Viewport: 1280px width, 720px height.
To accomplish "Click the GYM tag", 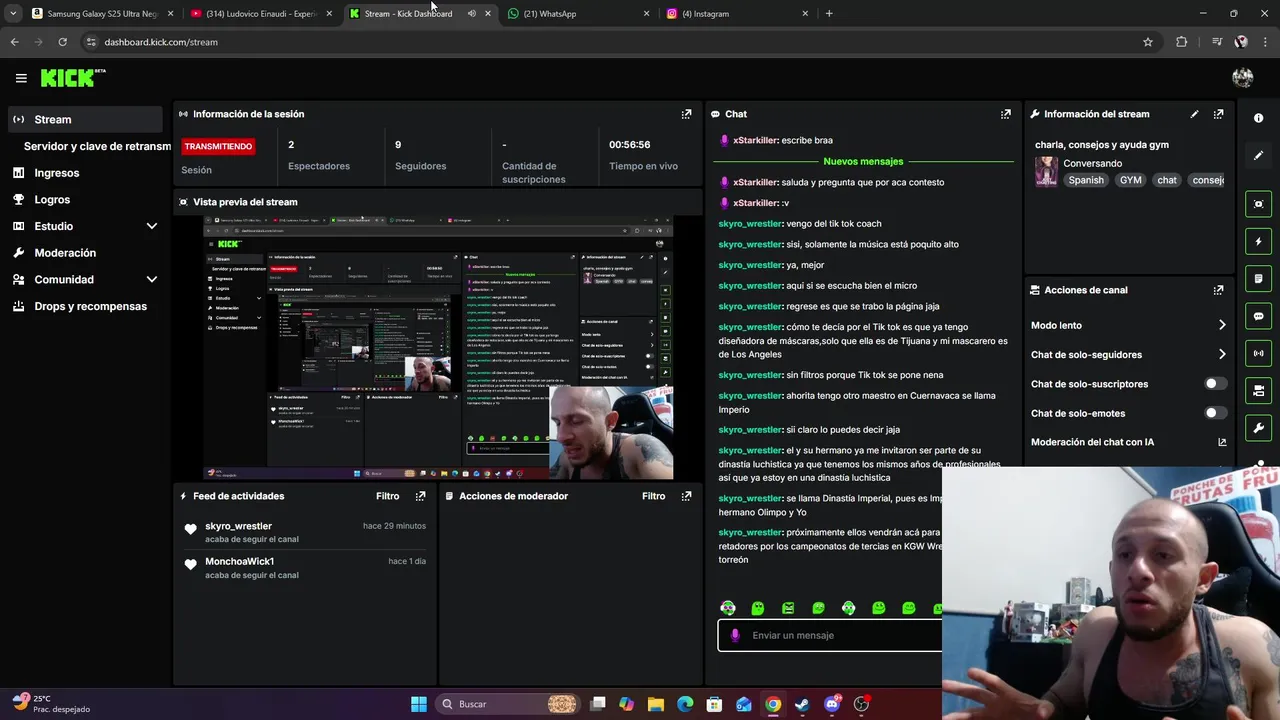I will 1130,180.
